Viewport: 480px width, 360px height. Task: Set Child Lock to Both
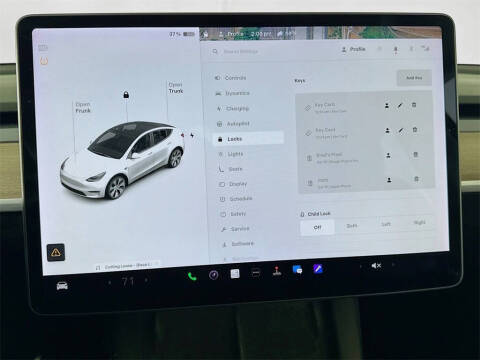tap(352, 226)
